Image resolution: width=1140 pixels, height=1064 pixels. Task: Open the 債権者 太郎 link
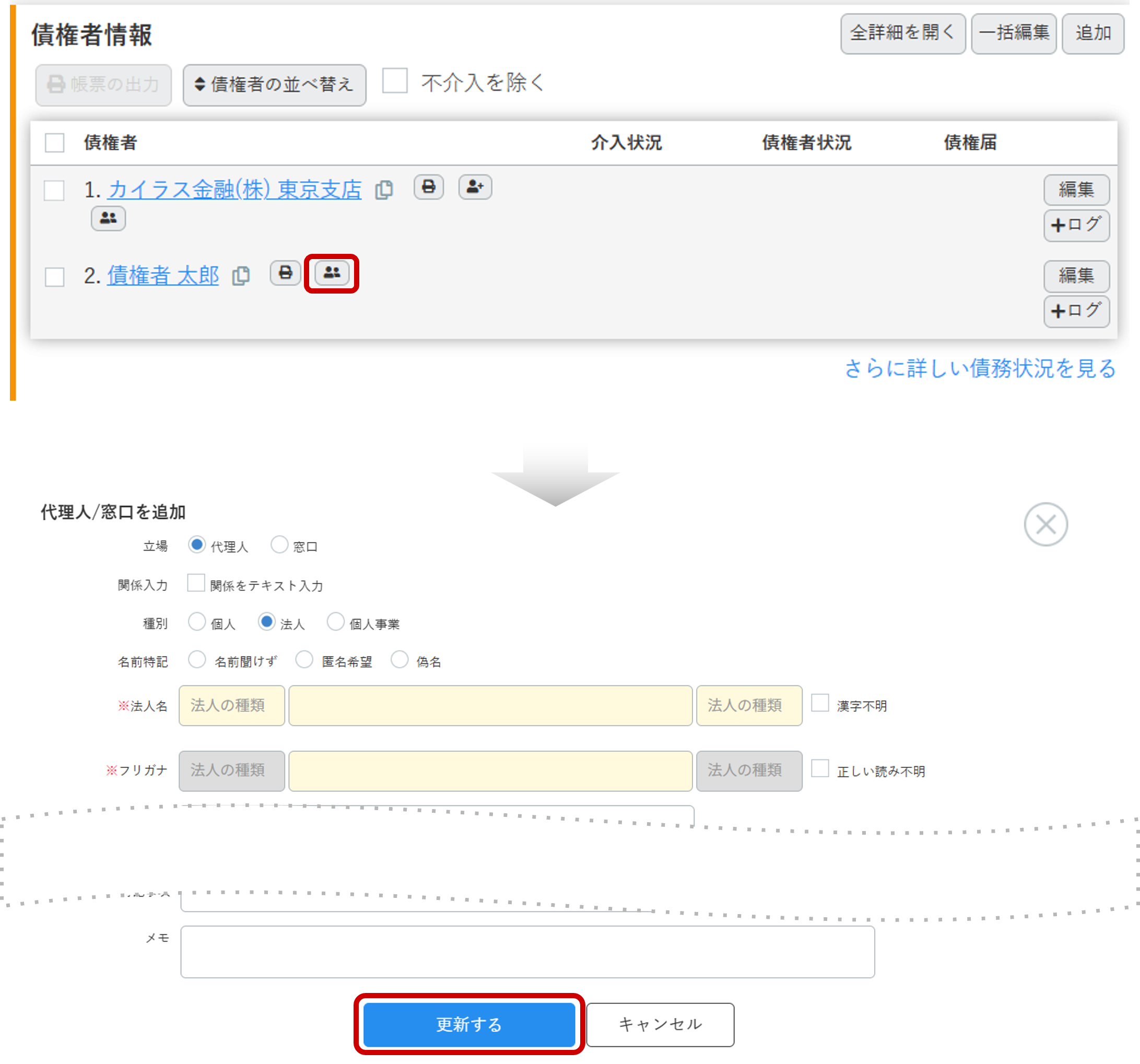pos(163,276)
